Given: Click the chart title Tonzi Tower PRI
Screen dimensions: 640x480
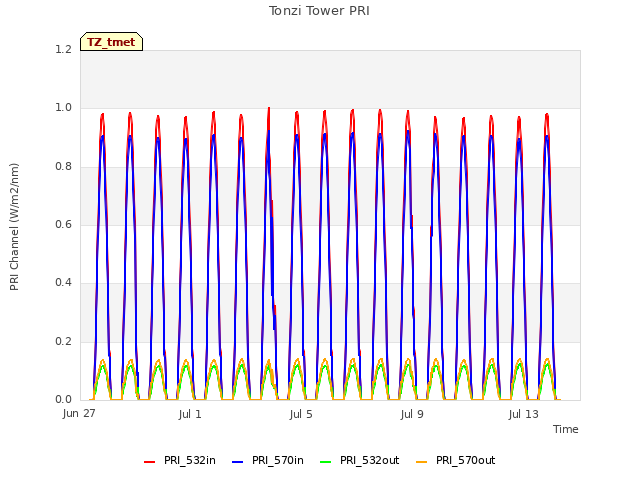Looking at the screenshot, I should [x=319, y=11].
